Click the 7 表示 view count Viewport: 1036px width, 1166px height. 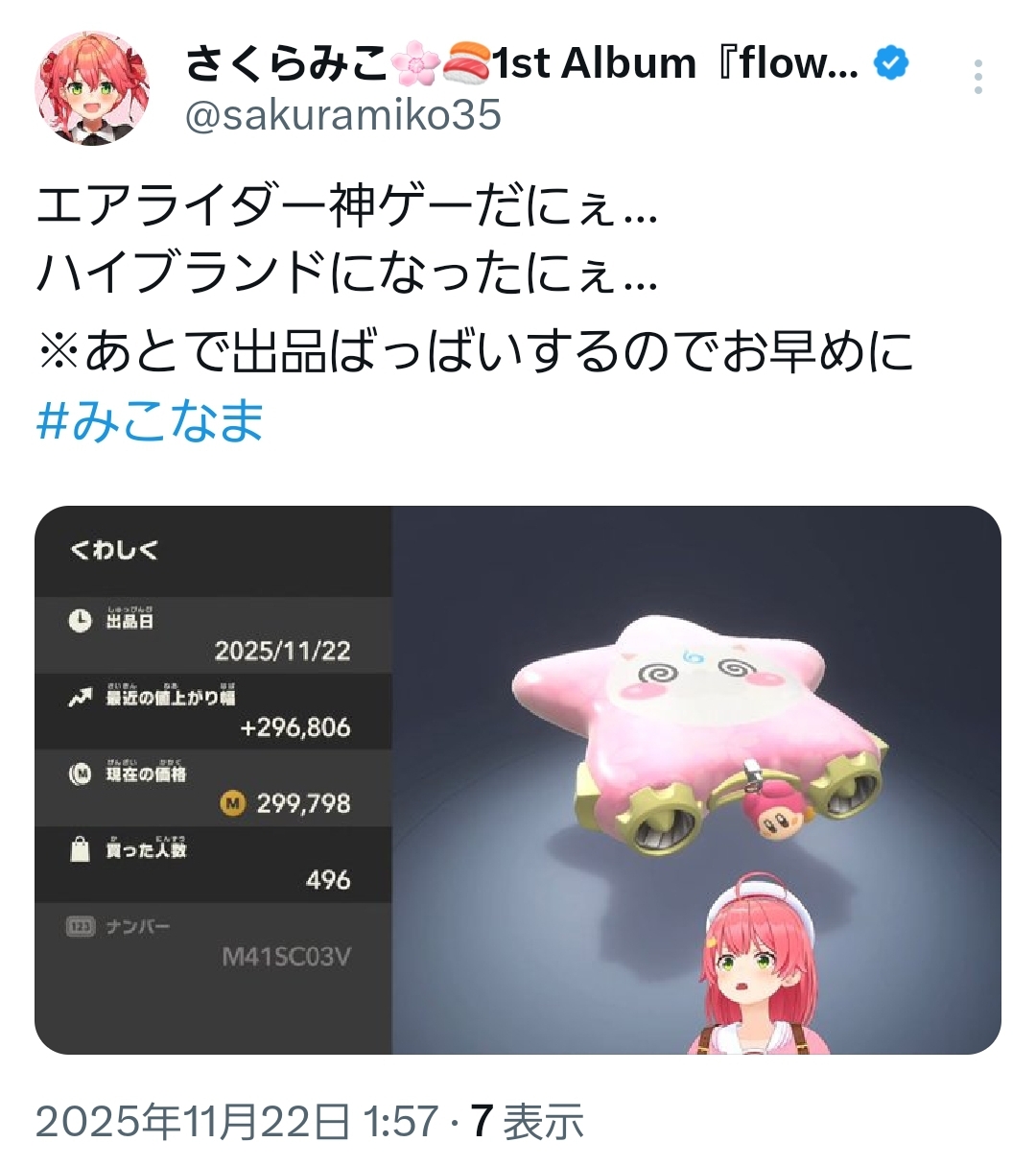[527, 1120]
